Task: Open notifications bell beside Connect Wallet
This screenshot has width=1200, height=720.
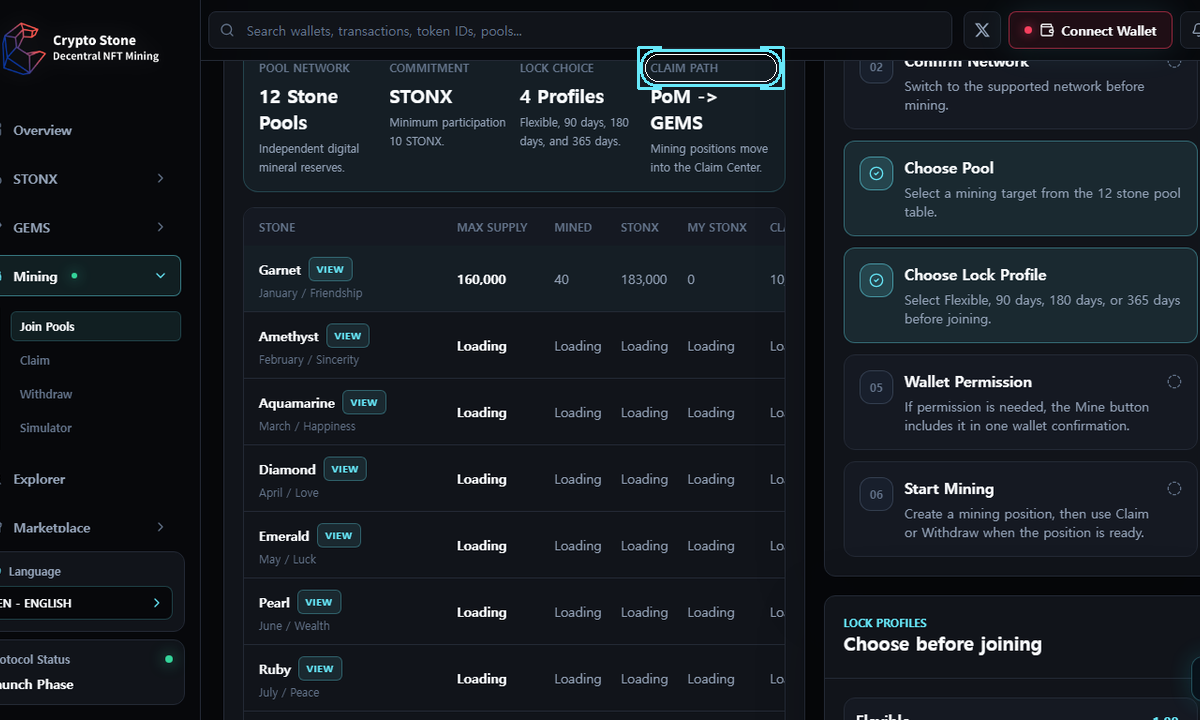Action: tap(1194, 31)
